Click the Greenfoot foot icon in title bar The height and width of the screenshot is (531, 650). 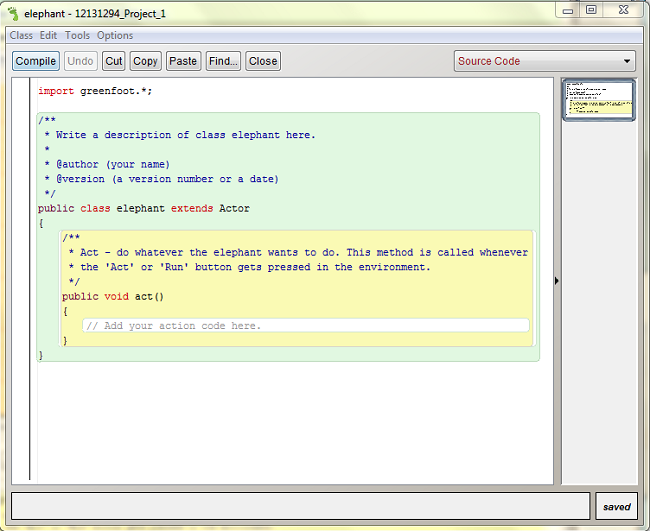click(x=13, y=14)
